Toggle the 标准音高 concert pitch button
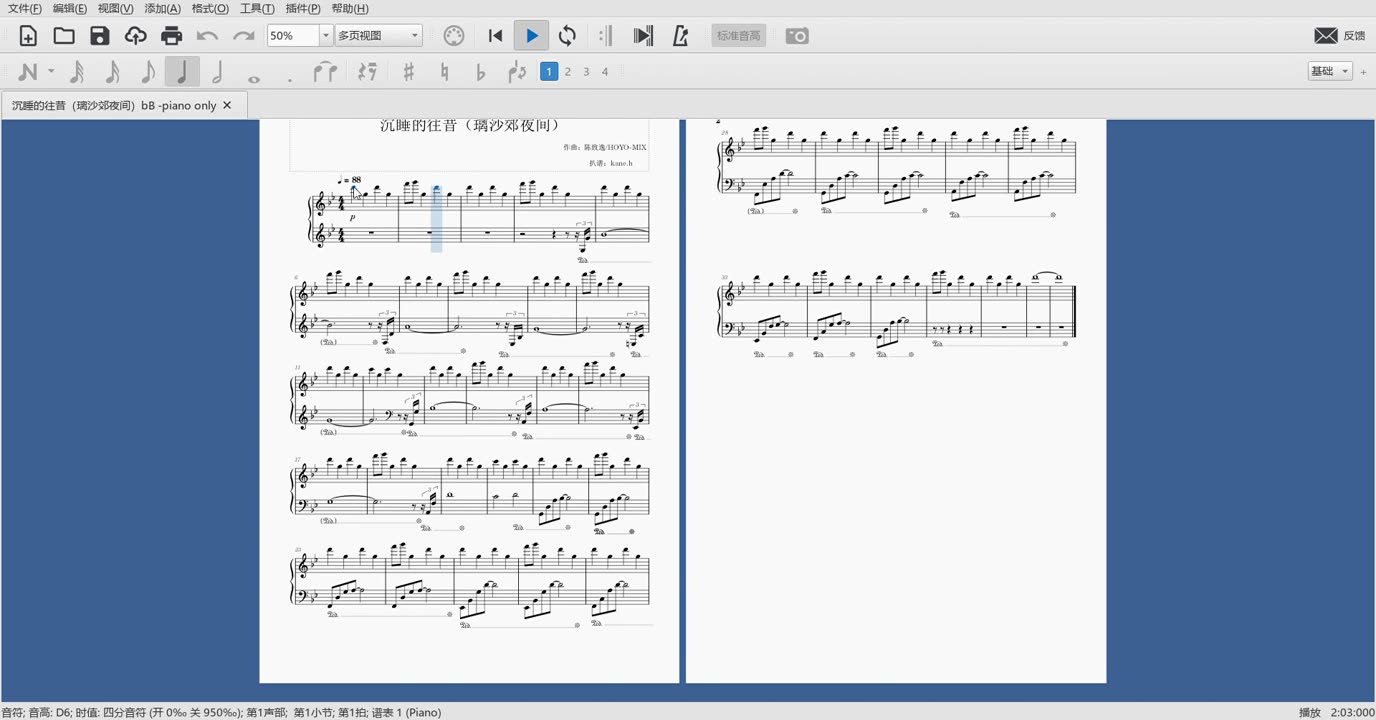Viewport: 1376px width, 720px height. pyautogui.click(x=738, y=36)
